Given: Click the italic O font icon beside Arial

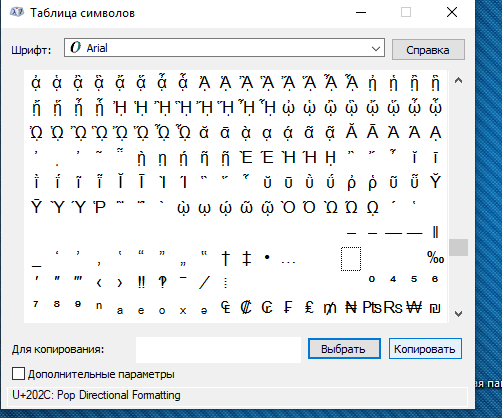Looking at the screenshot, I should (x=76, y=47).
